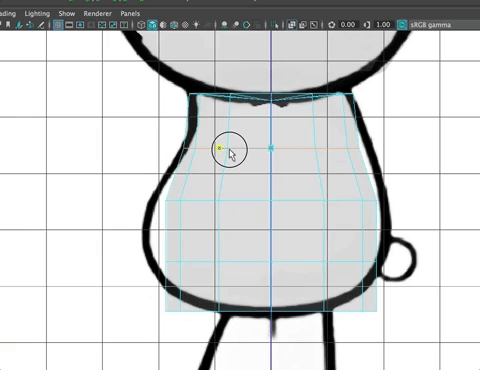
Task: Click the cyan center pivot point on the mesh
Action: point(271,148)
